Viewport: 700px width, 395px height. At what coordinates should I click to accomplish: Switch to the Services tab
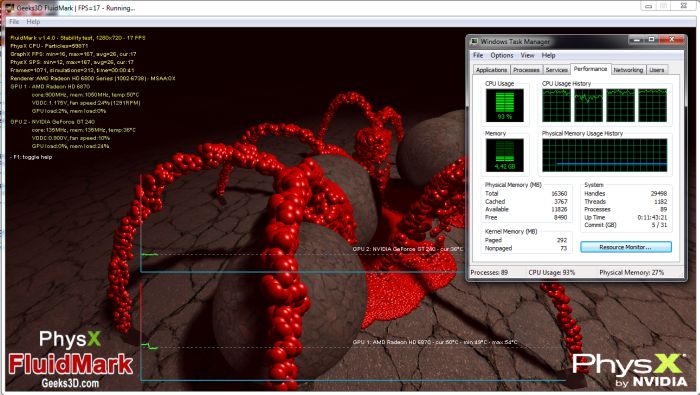click(556, 70)
